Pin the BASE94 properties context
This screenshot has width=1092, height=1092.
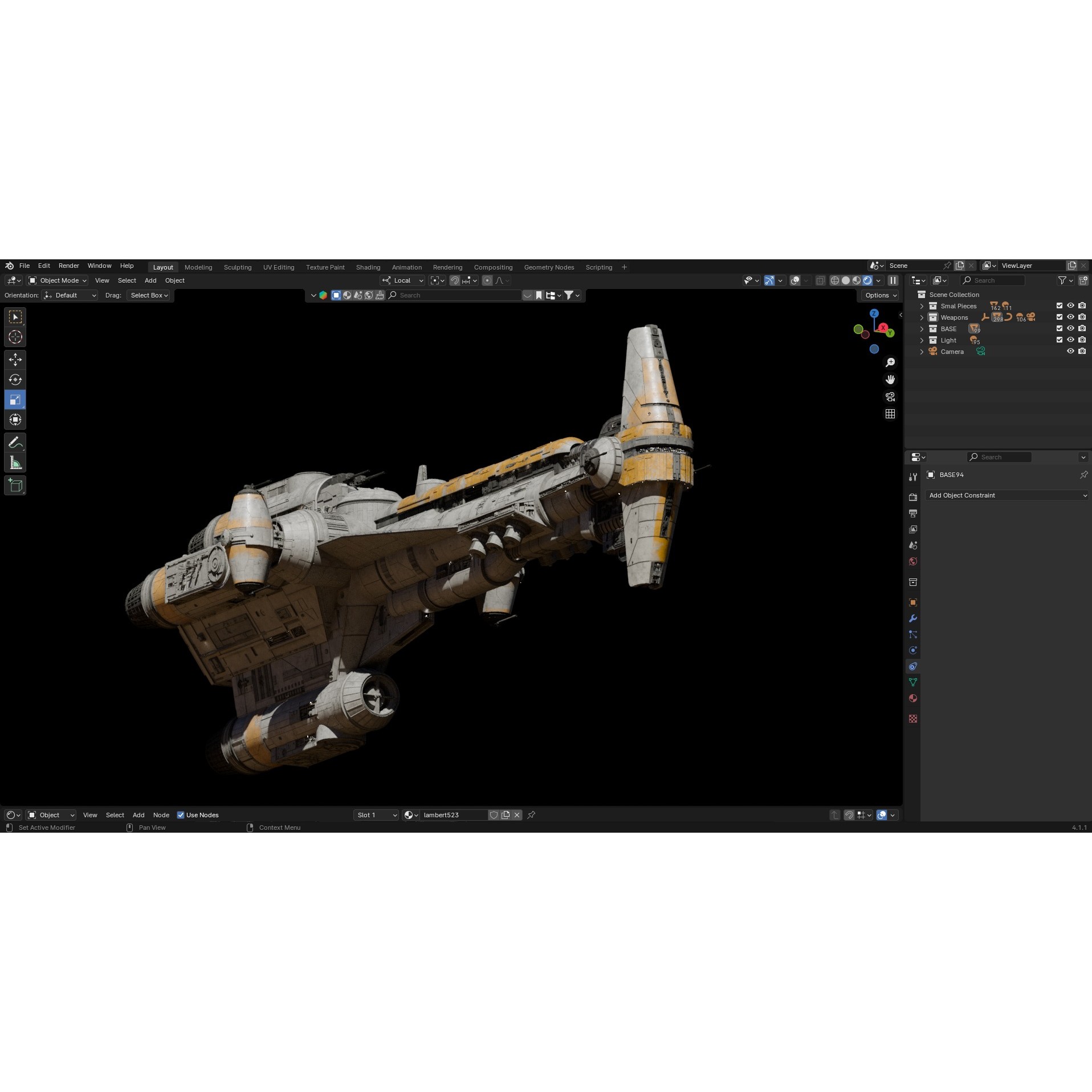[1083, 475]
